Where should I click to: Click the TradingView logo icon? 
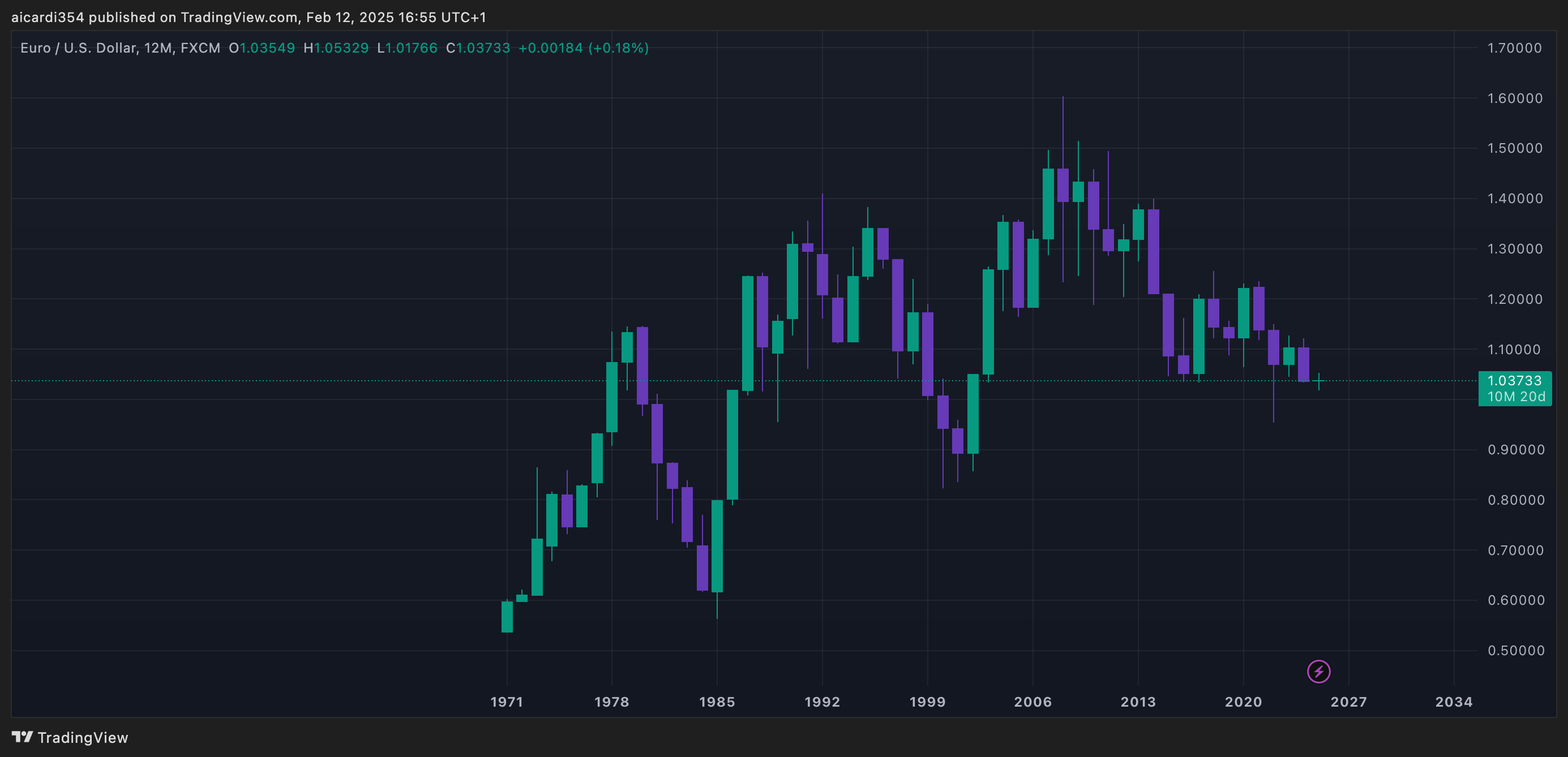point(22,737)
